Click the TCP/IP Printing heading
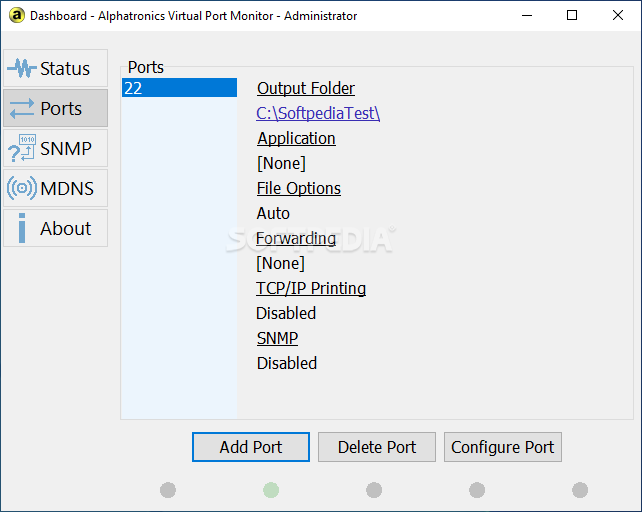Image resolution: width=642 pixels, height=512 pixels. tap(311, 288)
